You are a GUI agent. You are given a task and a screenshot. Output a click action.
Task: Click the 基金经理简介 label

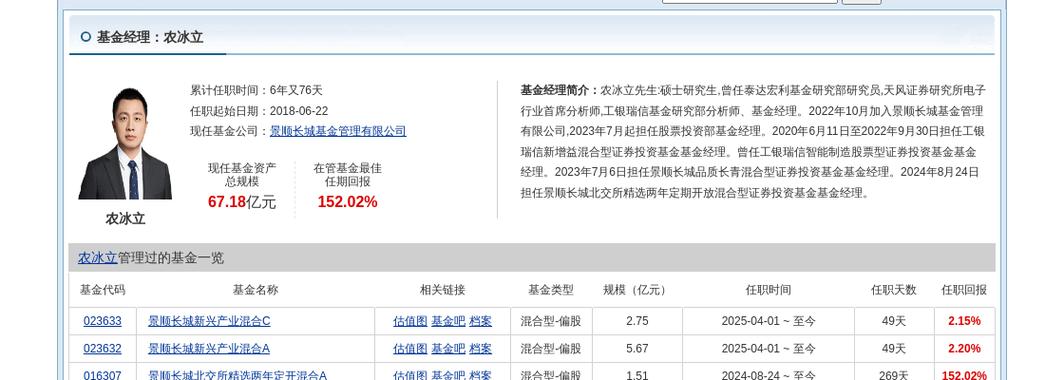coord(560,90)
